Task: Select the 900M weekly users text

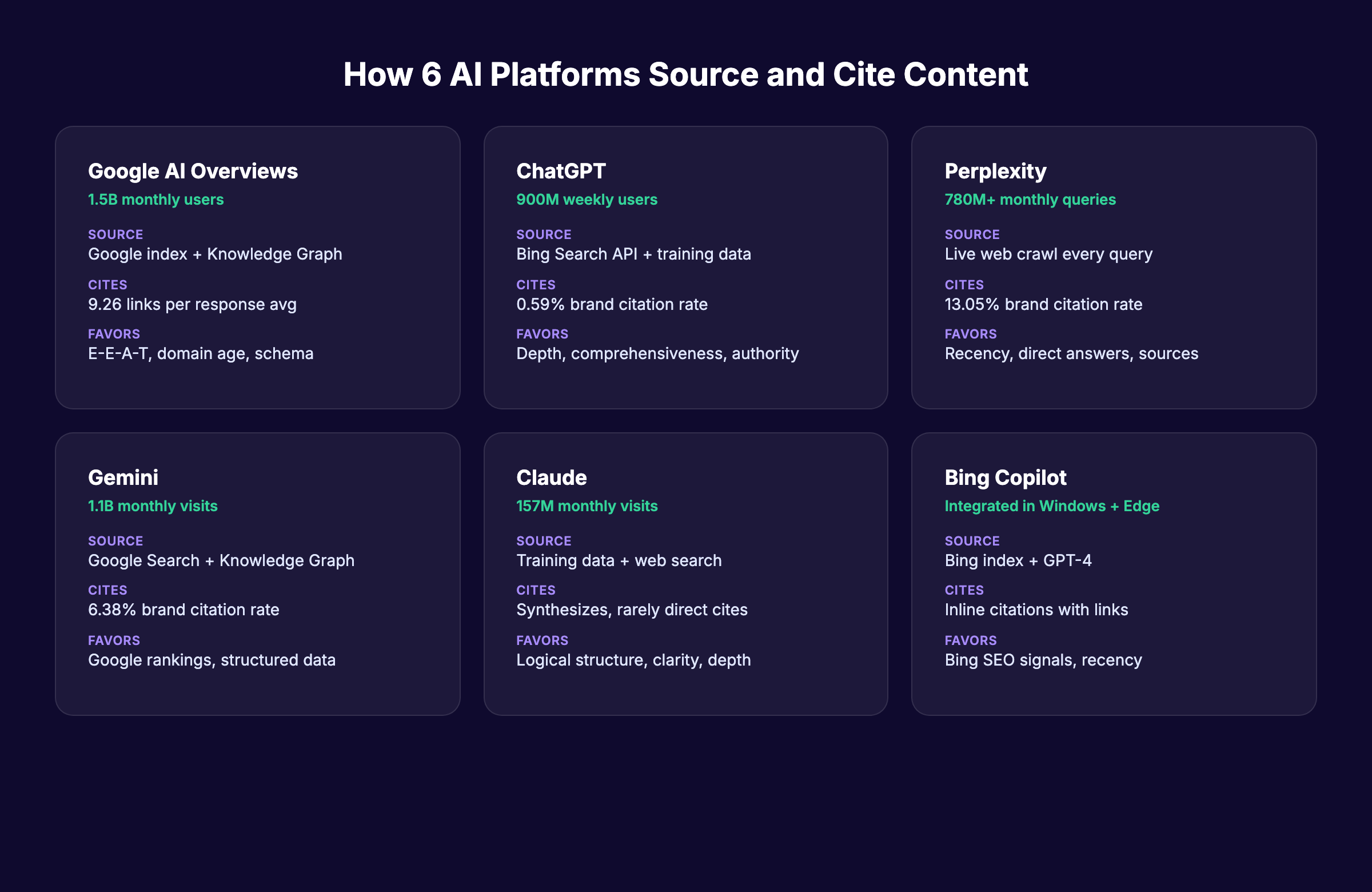Action: click(587, 199)
